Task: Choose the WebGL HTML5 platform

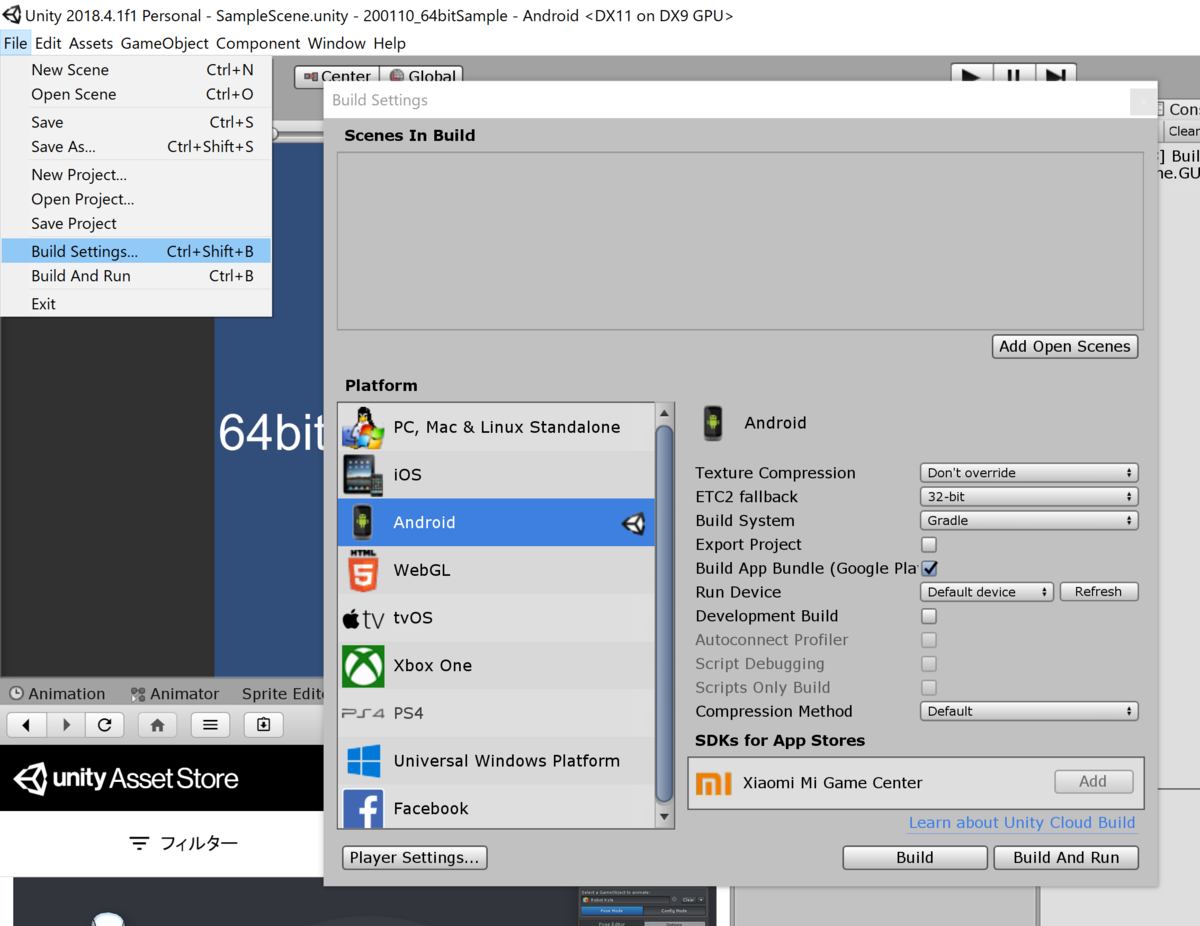Action: (x=496, y=570)
